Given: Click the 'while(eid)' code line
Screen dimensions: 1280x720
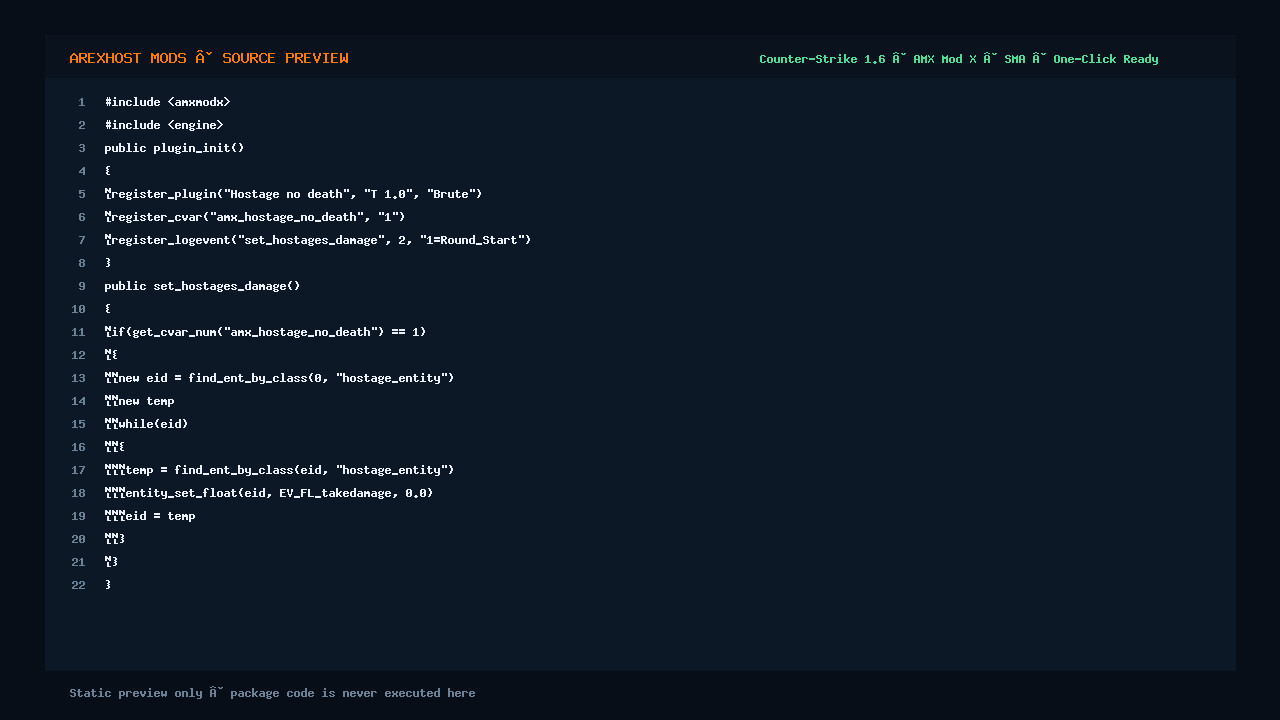Looking at the screenshot, I should point(146,424).
